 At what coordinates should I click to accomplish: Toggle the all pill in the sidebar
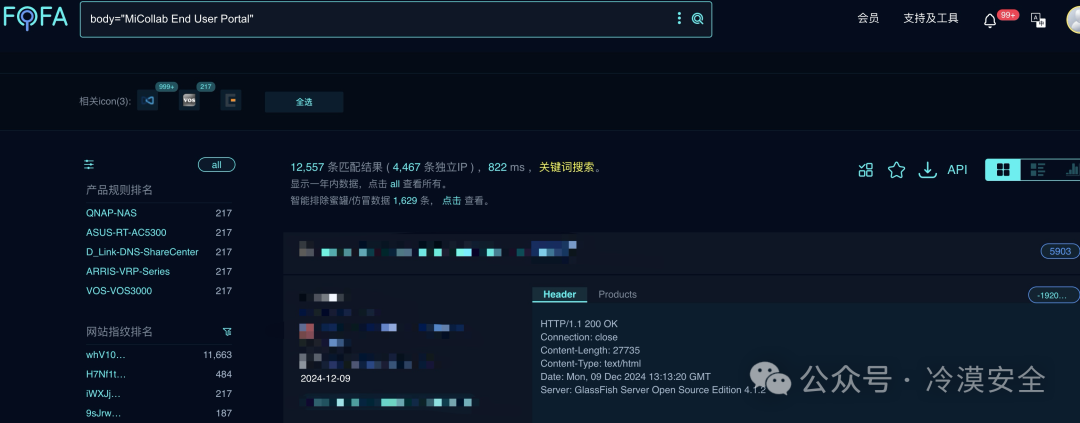[216, 165]
